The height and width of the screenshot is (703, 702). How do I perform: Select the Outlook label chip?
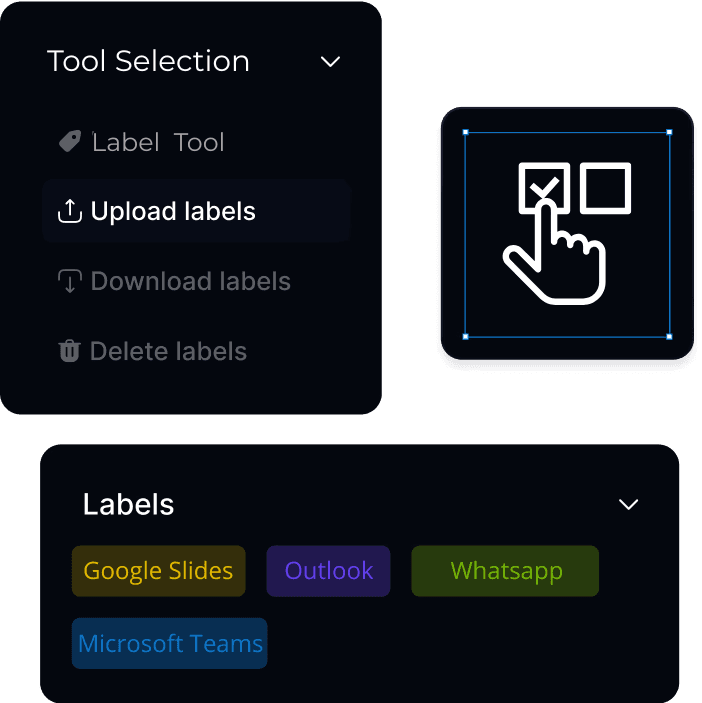pos(329,571)
